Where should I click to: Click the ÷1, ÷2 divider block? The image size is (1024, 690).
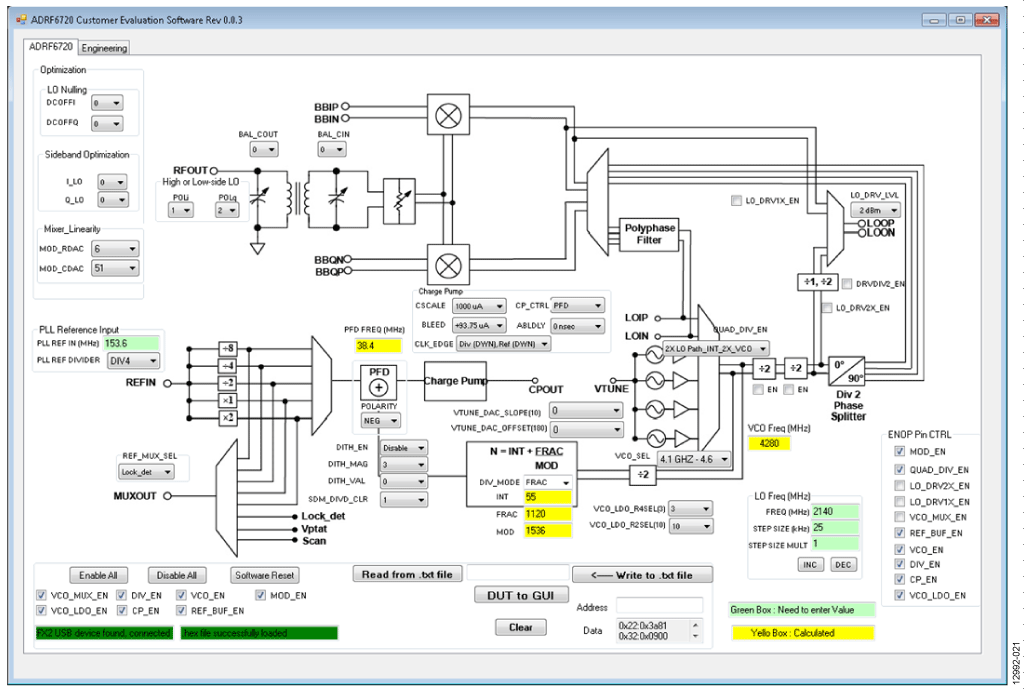(x=818, y=282)
